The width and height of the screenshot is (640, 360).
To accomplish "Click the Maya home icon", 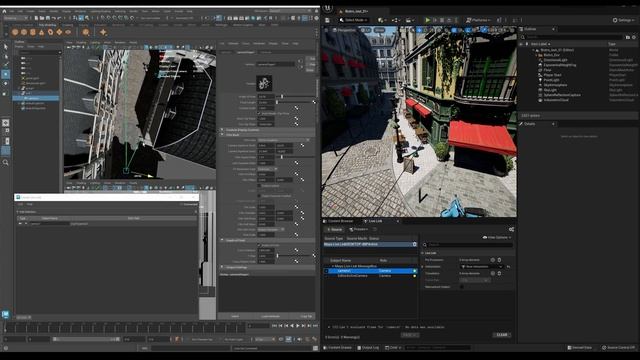I will [x=4, y=11].
